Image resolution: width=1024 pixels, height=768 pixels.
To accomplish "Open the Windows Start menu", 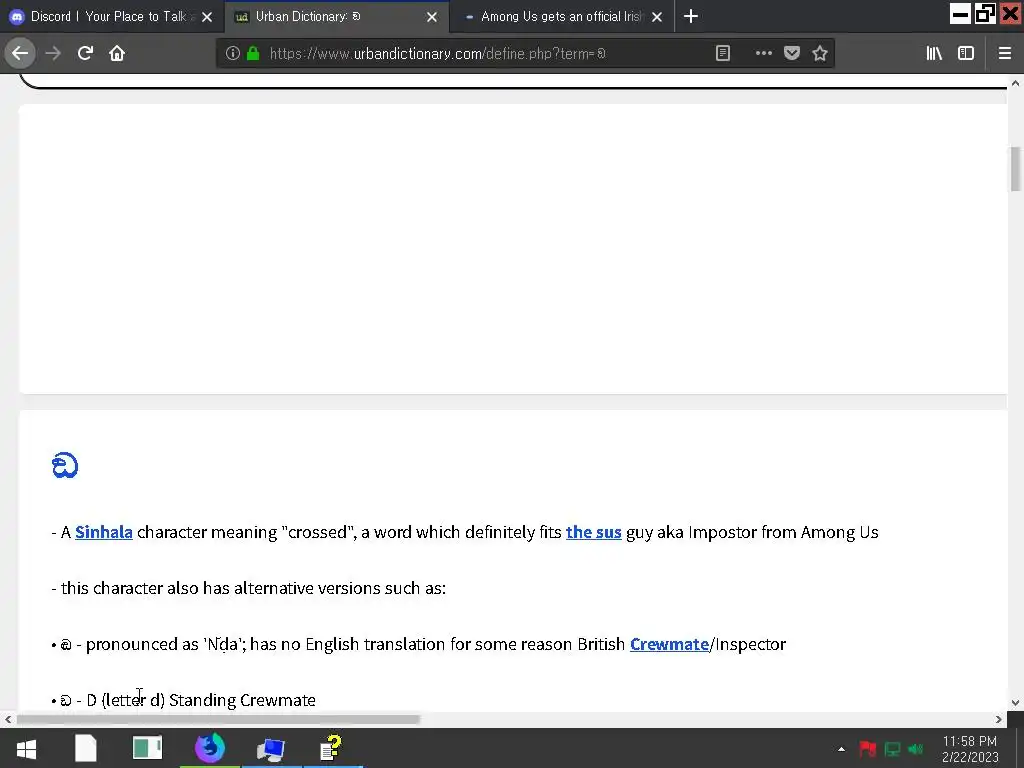I will click(26, 748).
